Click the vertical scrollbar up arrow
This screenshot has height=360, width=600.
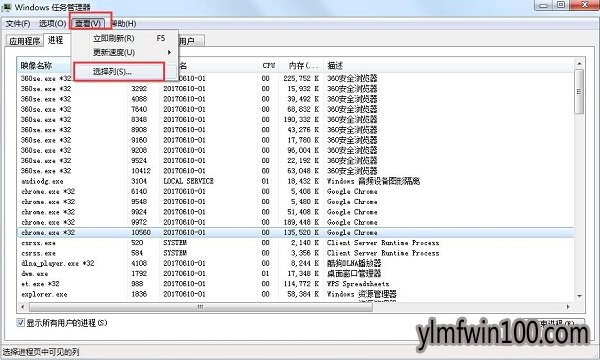point(579,64)
